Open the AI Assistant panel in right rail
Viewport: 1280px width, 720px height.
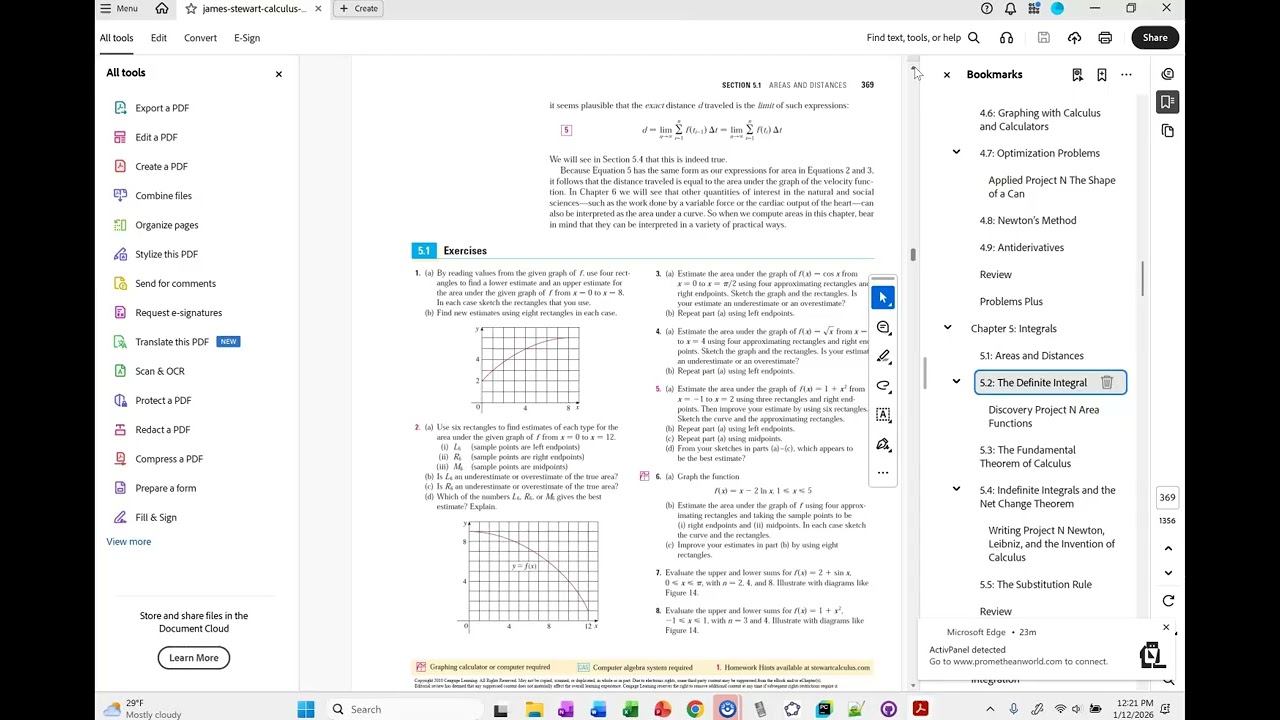point(1167,74)
